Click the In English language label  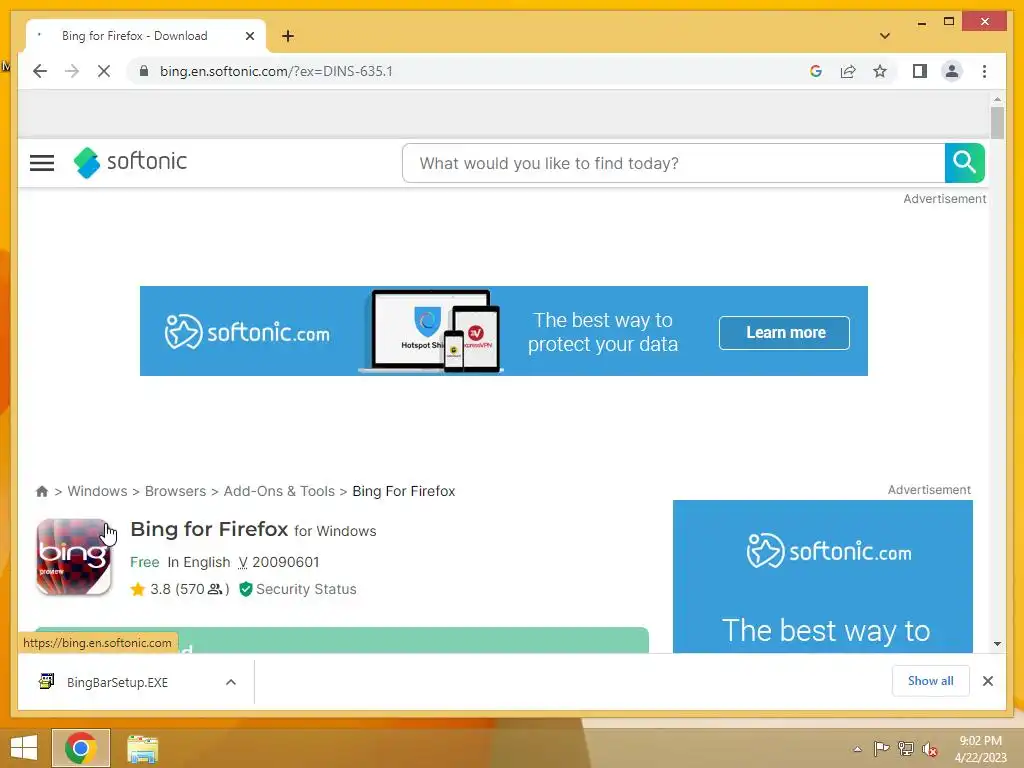click(199, 562)
